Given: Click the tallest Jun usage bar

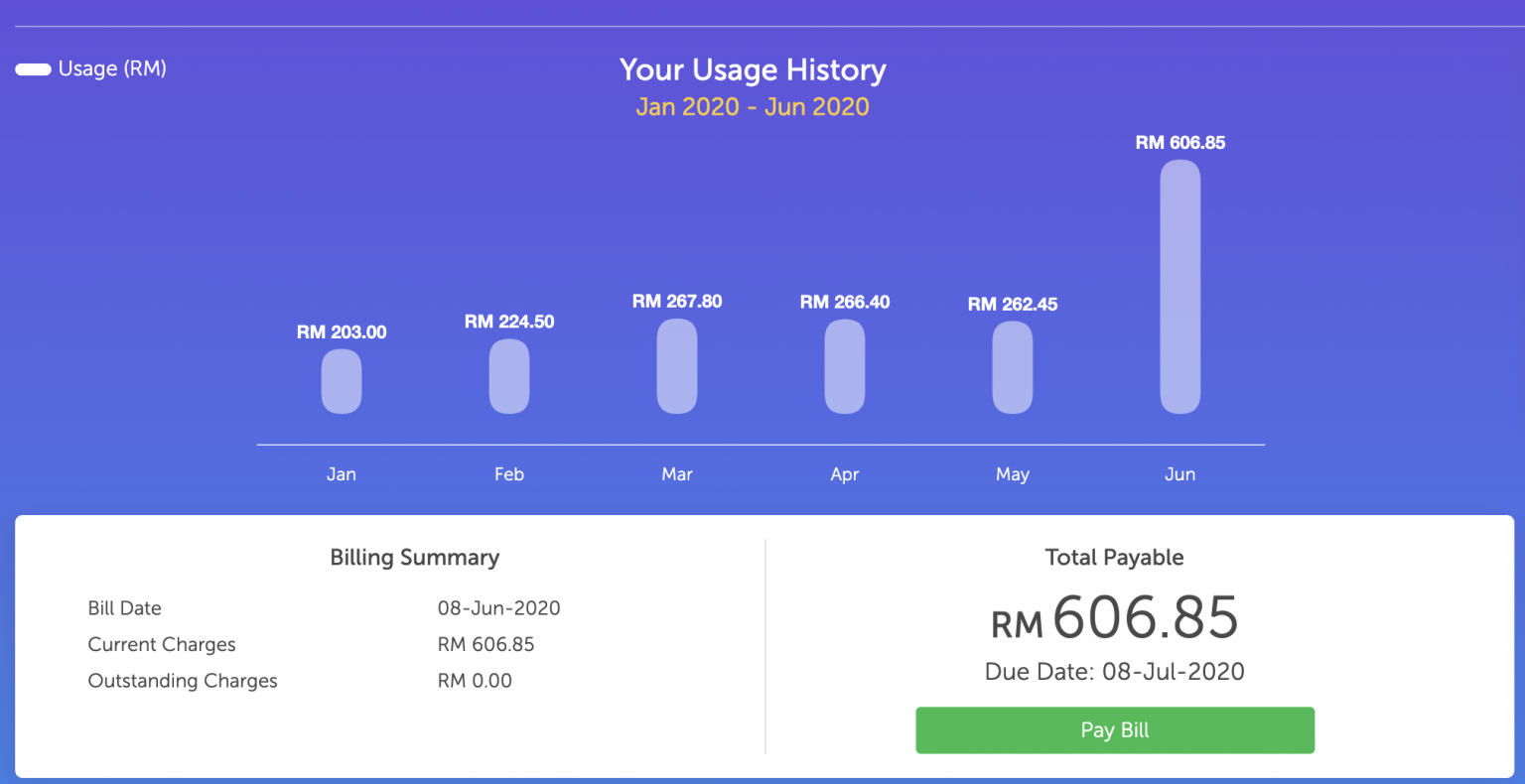Looking at the screenshot, I should pyautogui.click(x=1179, y=288).
